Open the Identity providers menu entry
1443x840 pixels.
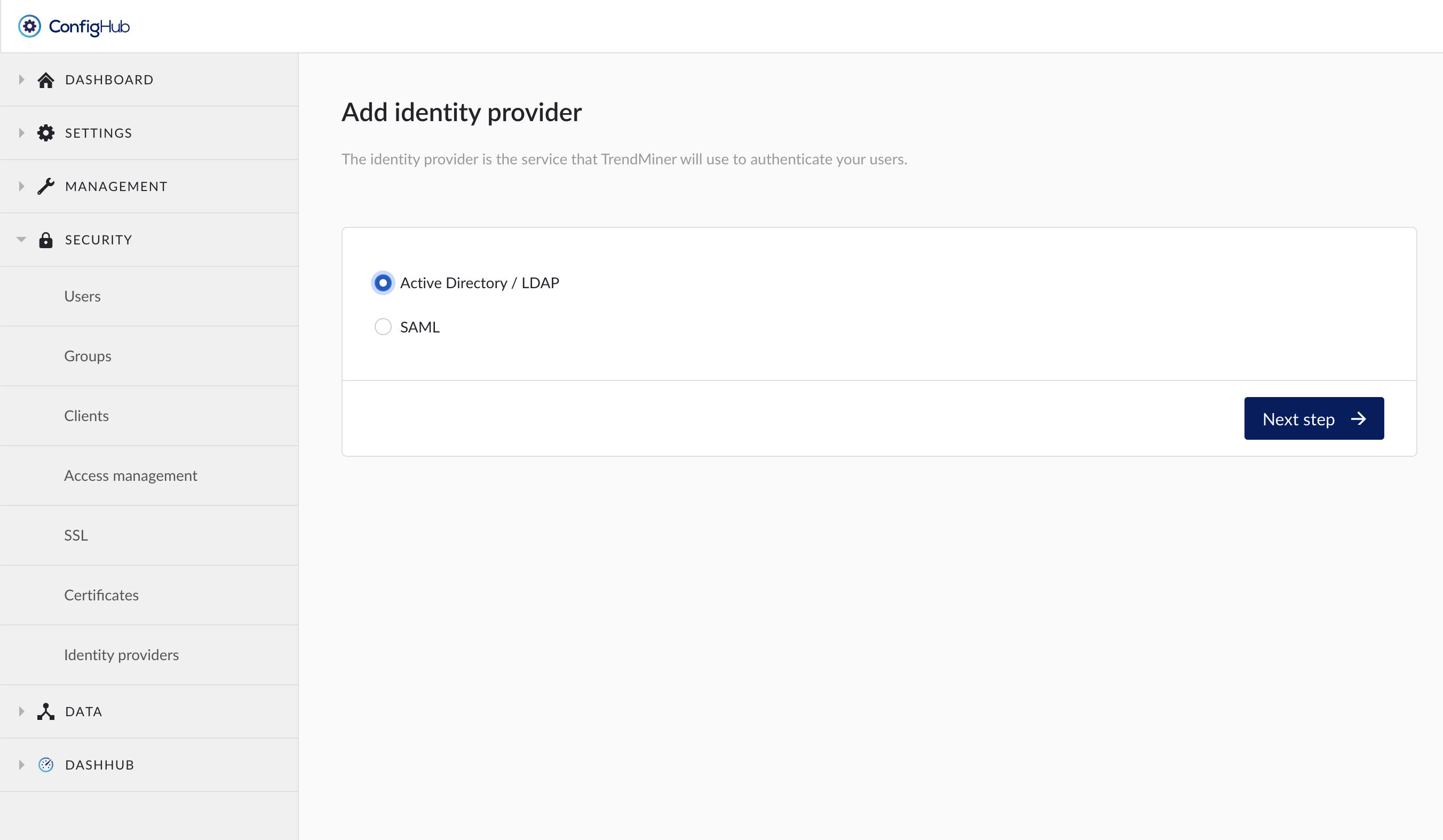tap(121, 654)
